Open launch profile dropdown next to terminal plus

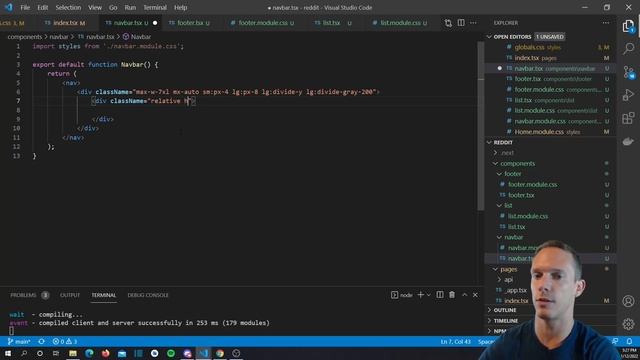[429, 295]
